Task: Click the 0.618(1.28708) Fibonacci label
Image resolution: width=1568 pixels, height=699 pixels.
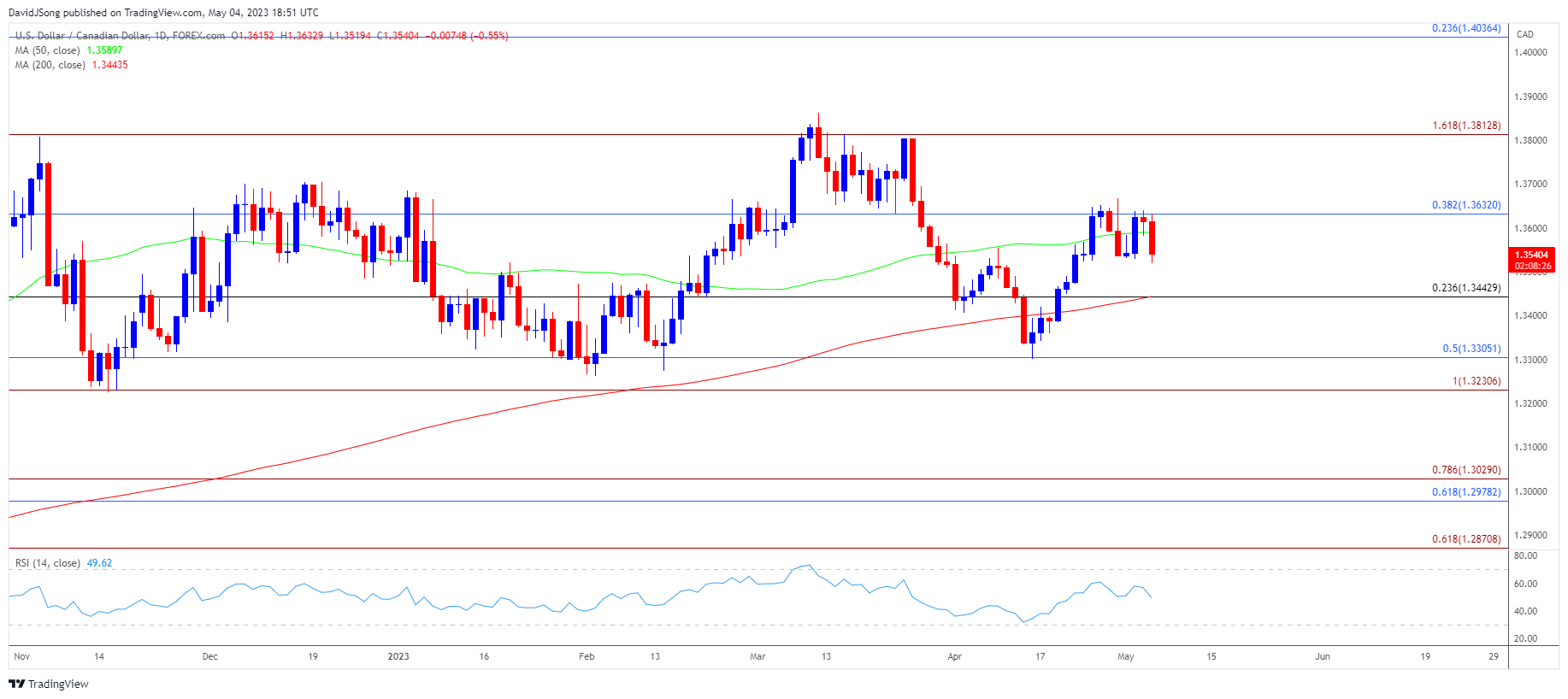Action: coord(1466,539)
